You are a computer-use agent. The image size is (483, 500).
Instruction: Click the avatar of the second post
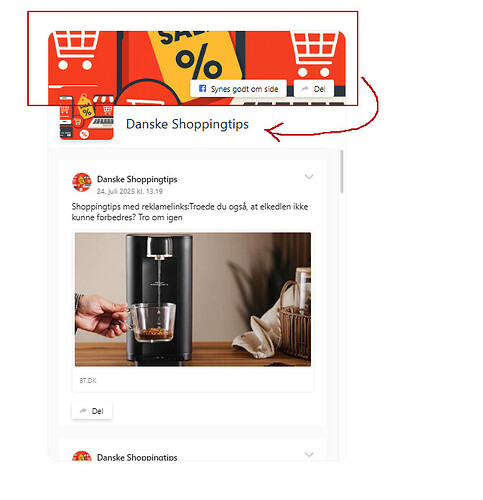click(82, 456)
